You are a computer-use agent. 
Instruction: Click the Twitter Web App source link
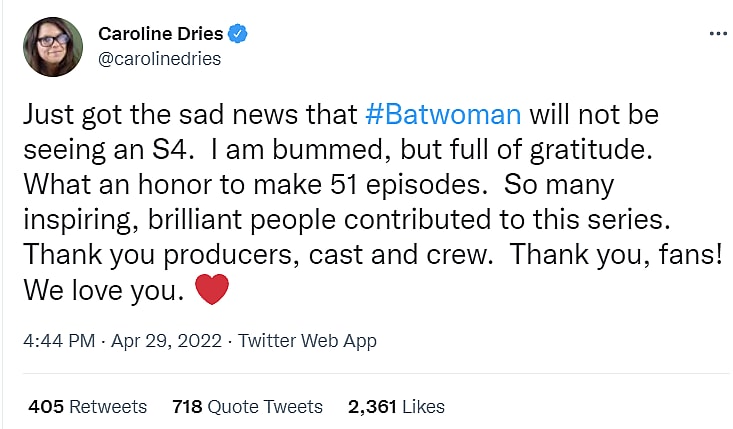pos(306,341)
